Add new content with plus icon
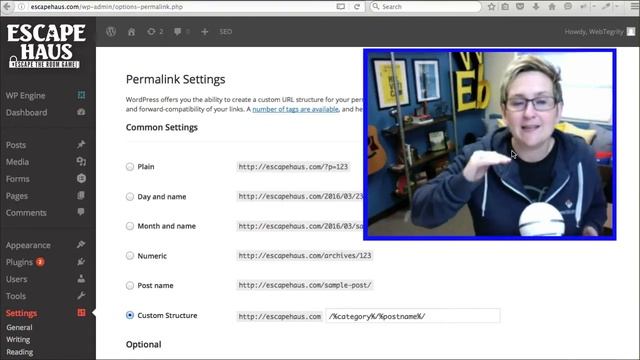This screenshot has width=640, height=360. 204,31
